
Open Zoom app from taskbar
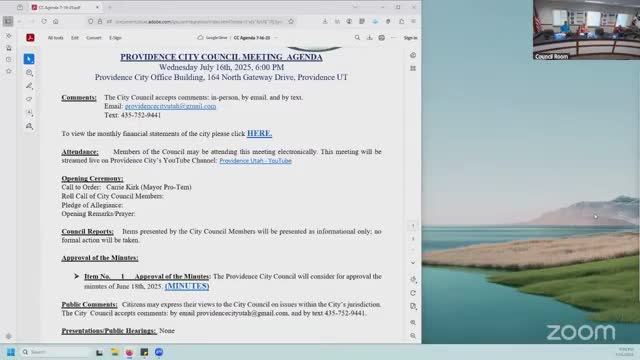(159, 352)
